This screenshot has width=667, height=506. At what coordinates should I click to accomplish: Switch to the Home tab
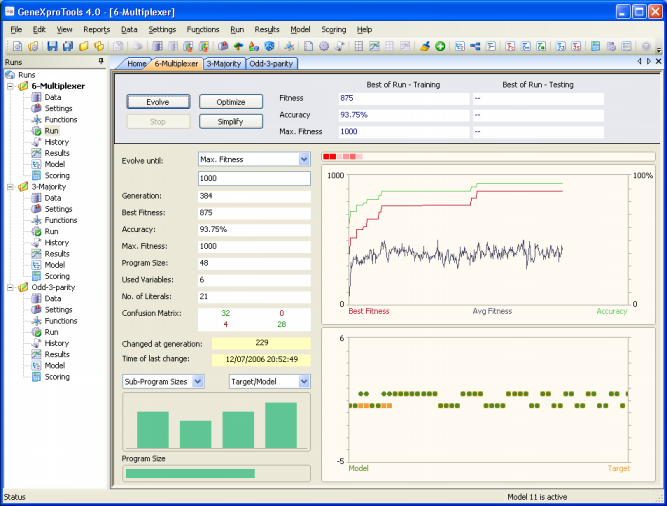(x=136, y=64)
